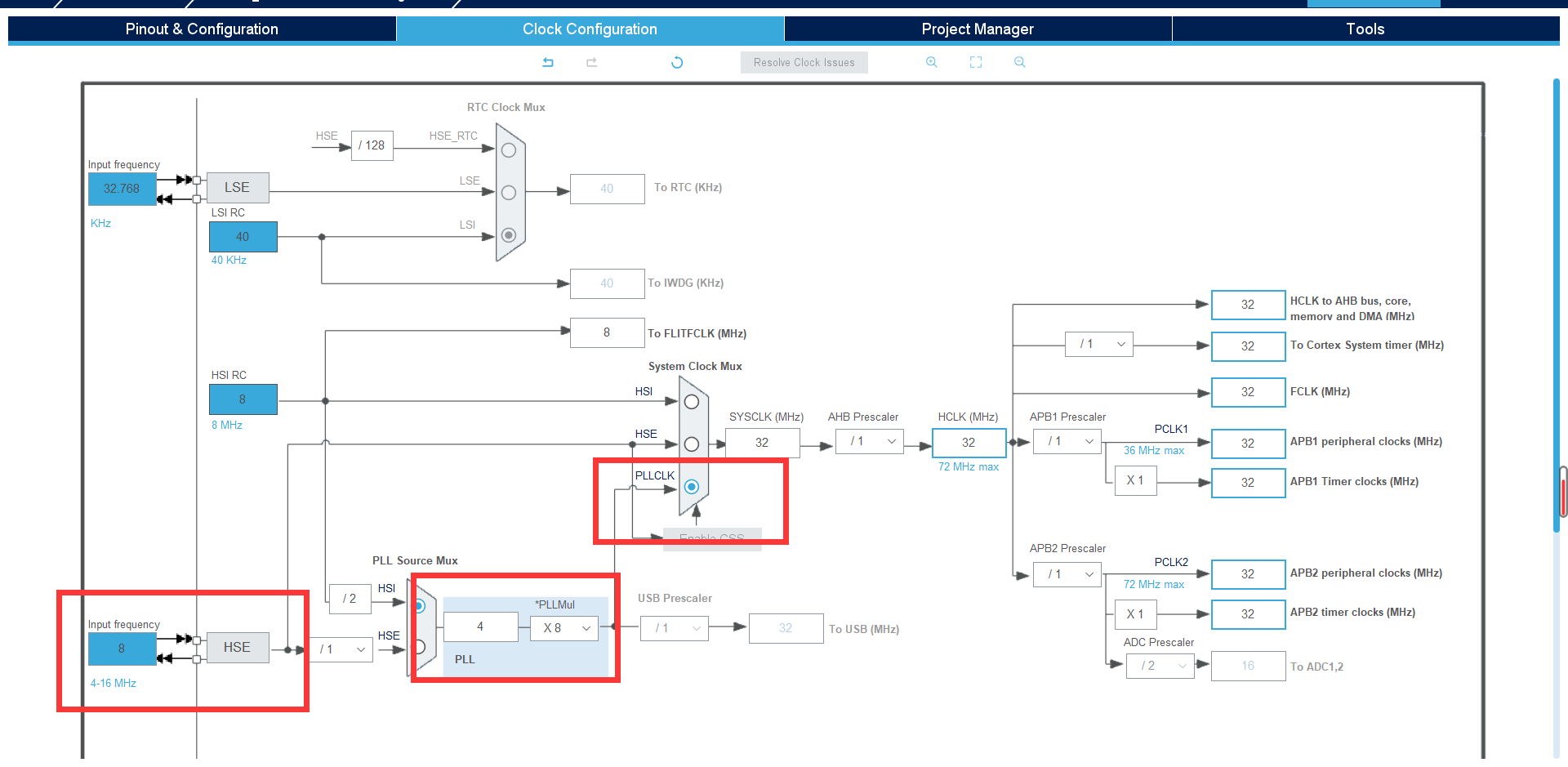Select the Clock Configuration tab
The width and height of the screenshot is (1568, 767).
pyautogui.click(x=590, y=29)
